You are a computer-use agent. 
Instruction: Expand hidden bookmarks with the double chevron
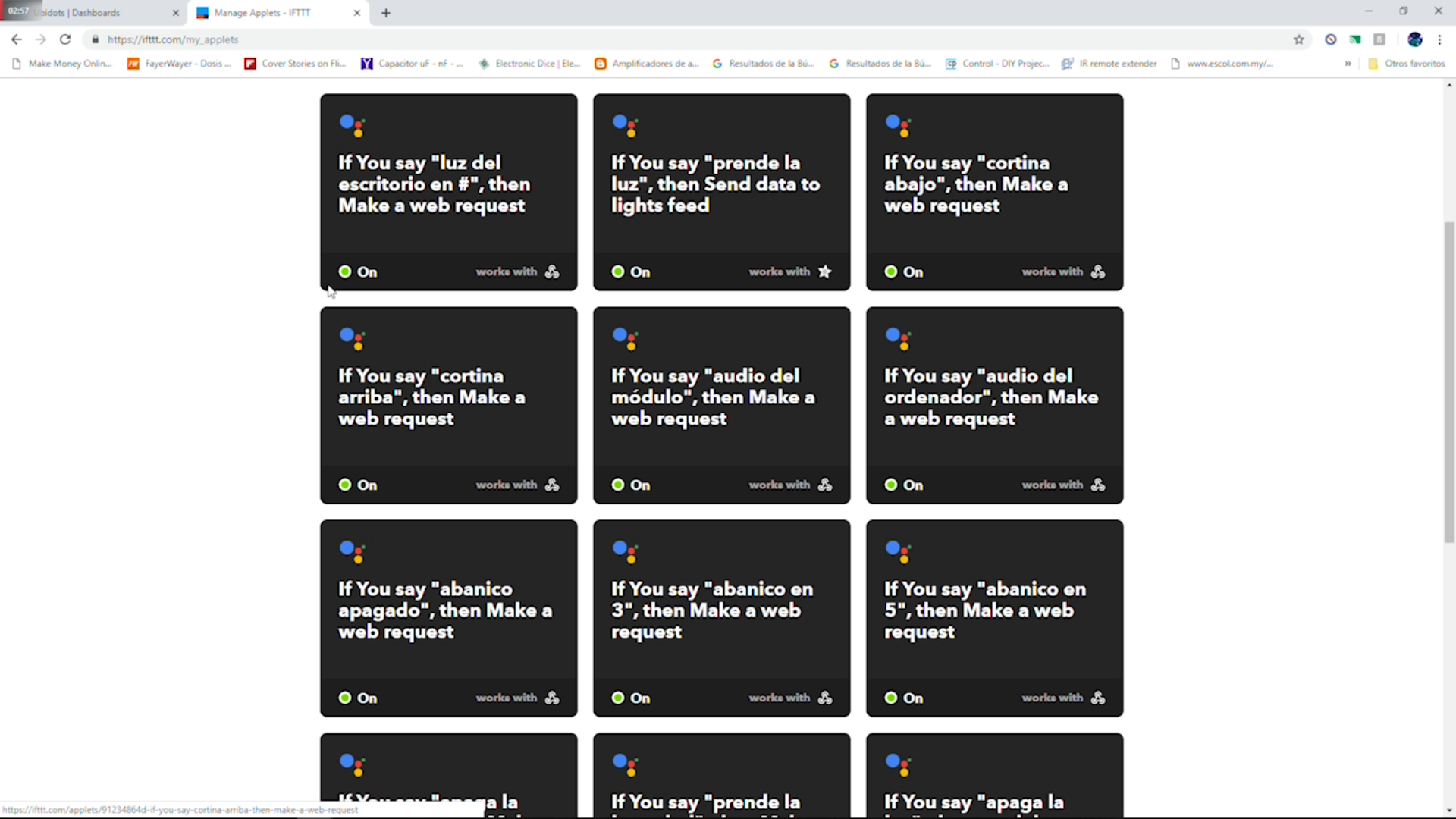[x=1348, y=64]
